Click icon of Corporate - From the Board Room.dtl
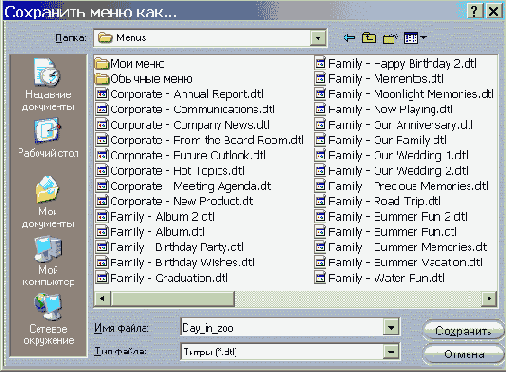The height and width of the screenshot is (372, 506). click(102, 140)
